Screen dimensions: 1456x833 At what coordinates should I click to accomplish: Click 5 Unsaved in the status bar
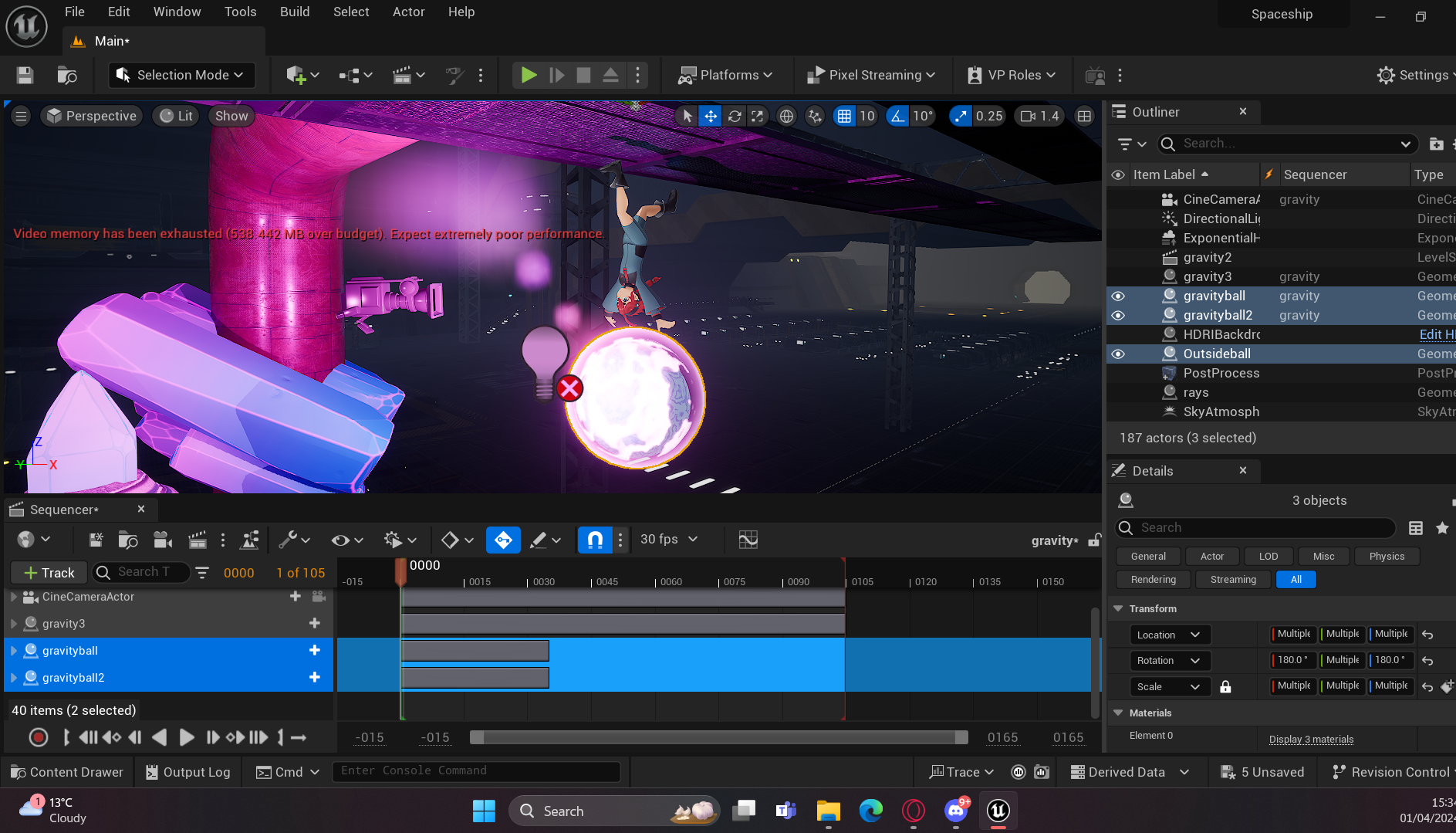pyautogui.click(x=1262, y=772)
